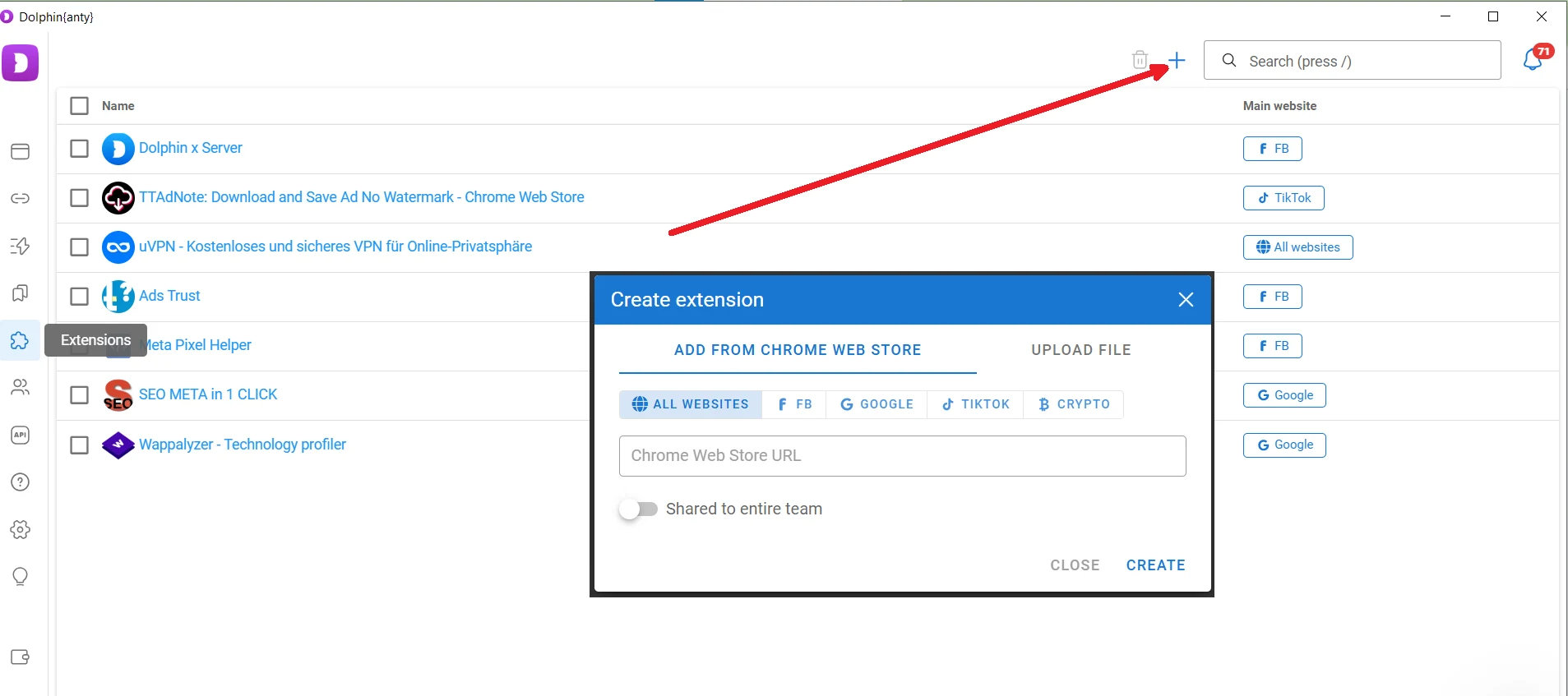Click the TikTok tag on TTAdNote row
Image resolution: width=1568 pixels, height=696 pixels.
[x=1284, y=198]
